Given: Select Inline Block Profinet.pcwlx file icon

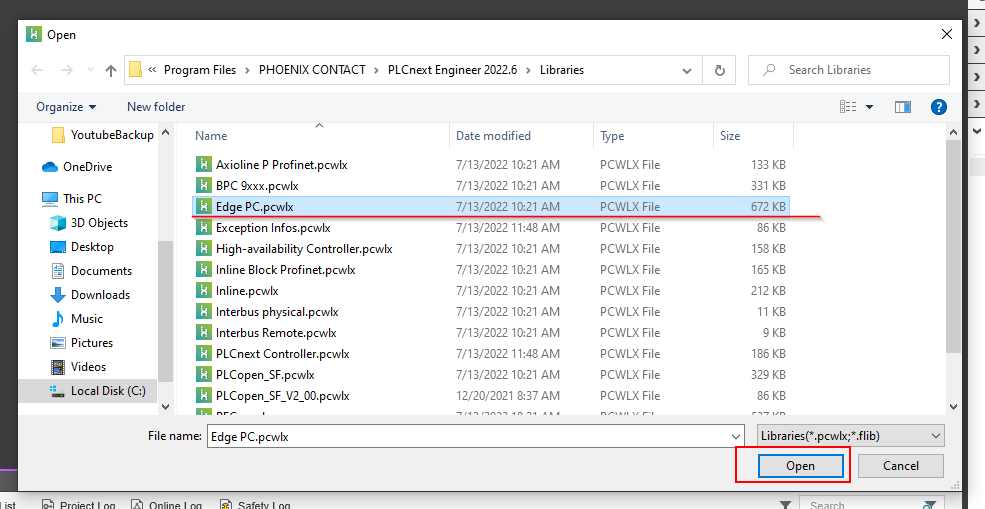Looking at the screenshot, I should pos(203,270).
